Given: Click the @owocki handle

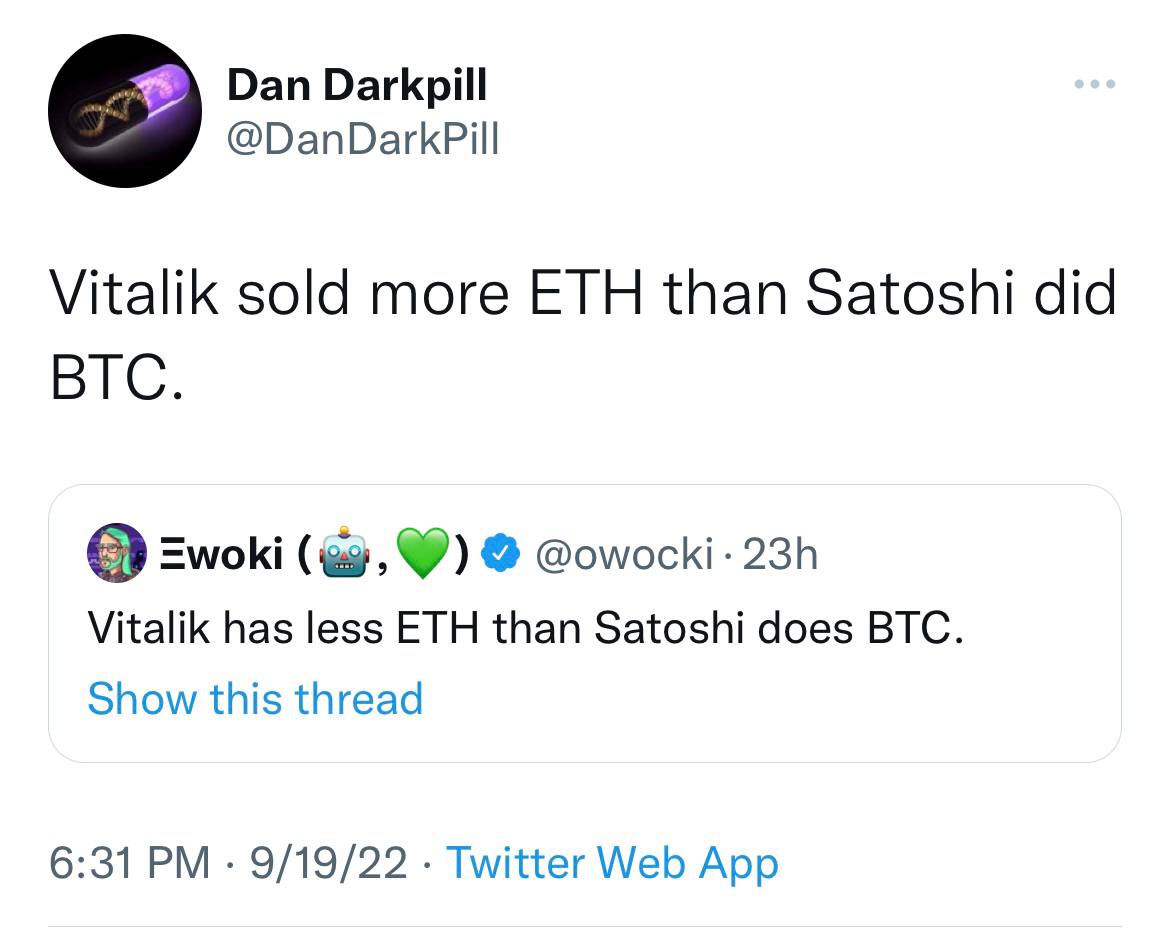Looking at the screenshot, I should click(624, 554).
